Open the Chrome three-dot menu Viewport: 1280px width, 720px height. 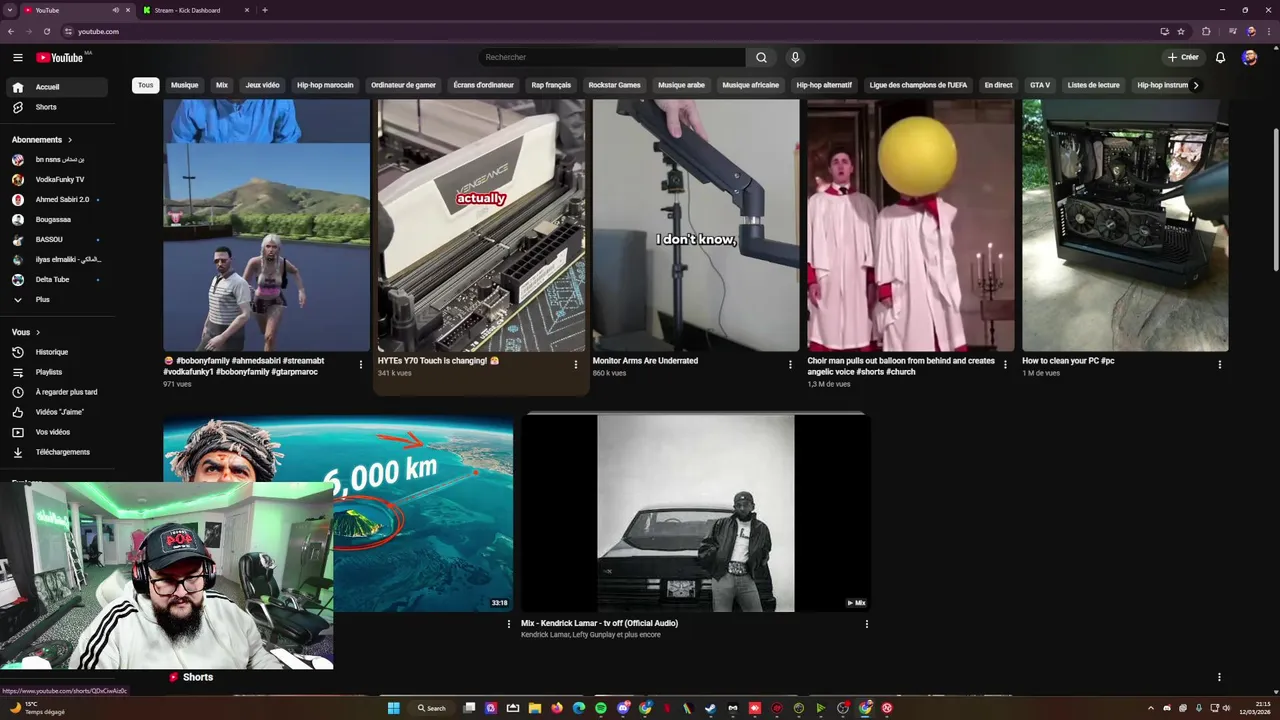[1268, 31]
